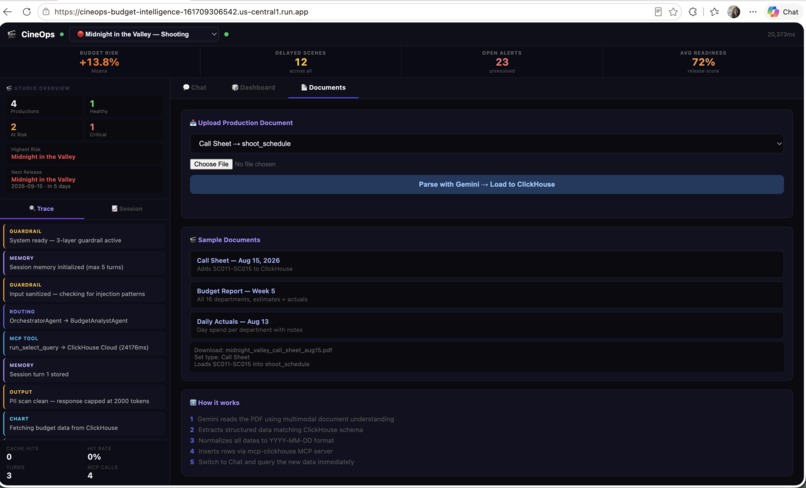Click the Open Alerts 23 stat
The width and height of the screenshot is (806, 488).
point(502,62)
